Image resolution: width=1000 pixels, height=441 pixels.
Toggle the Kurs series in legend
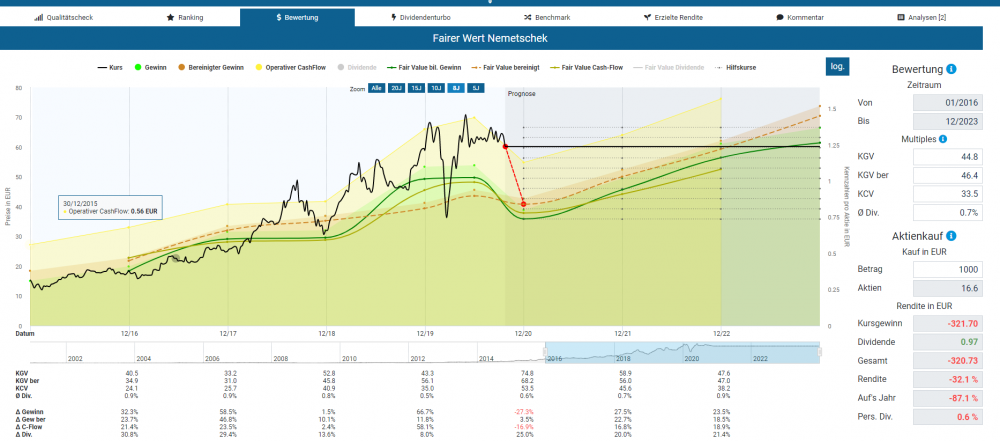pos(109,67)
